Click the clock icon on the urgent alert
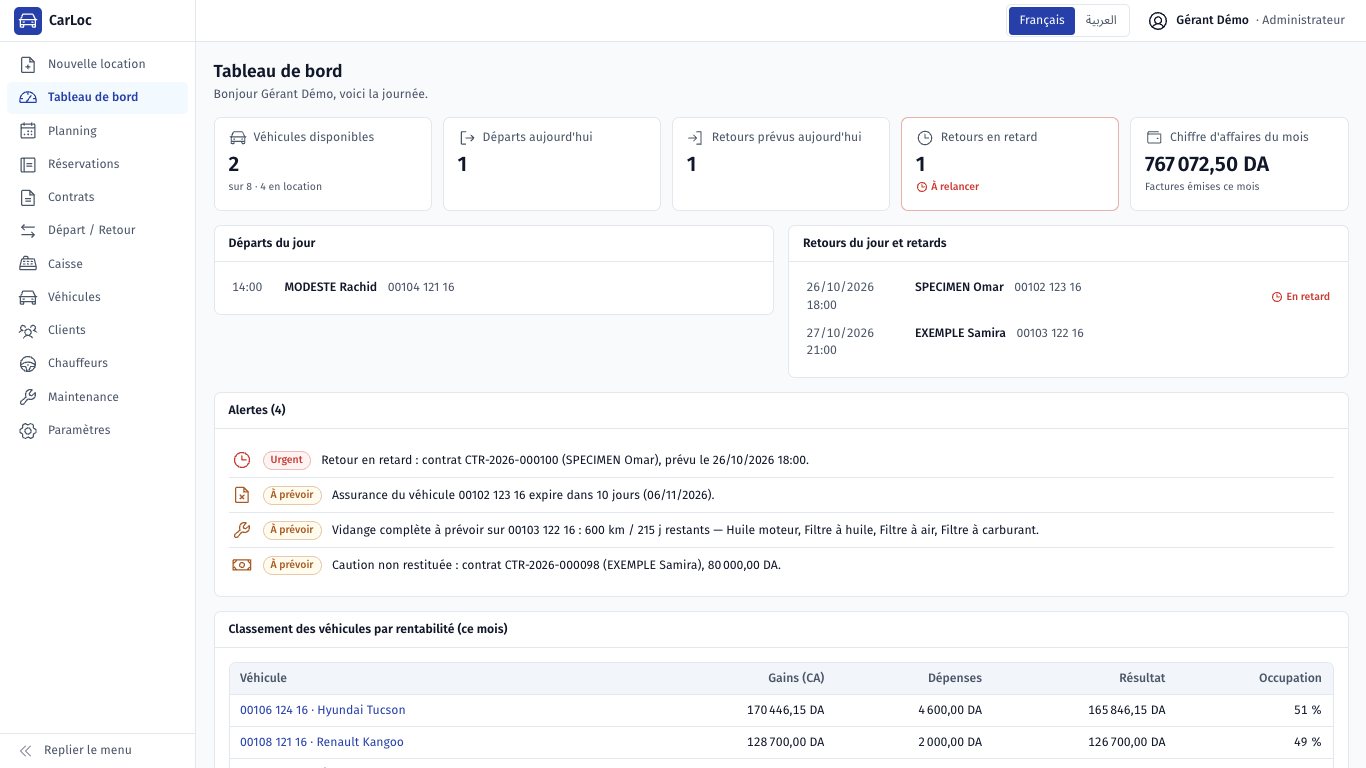The width and height of the screenshot is (1366, 768). pyautogui.click(x=242, y=460)
